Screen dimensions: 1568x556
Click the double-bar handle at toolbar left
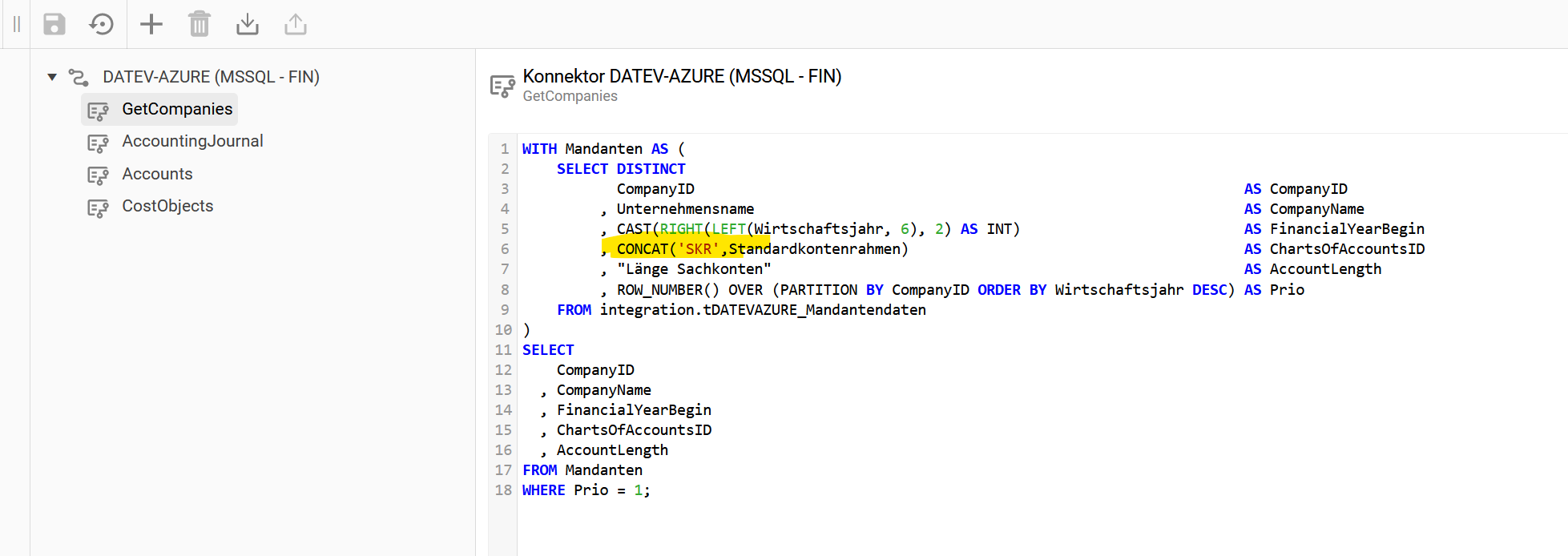(x=16, y=24)
